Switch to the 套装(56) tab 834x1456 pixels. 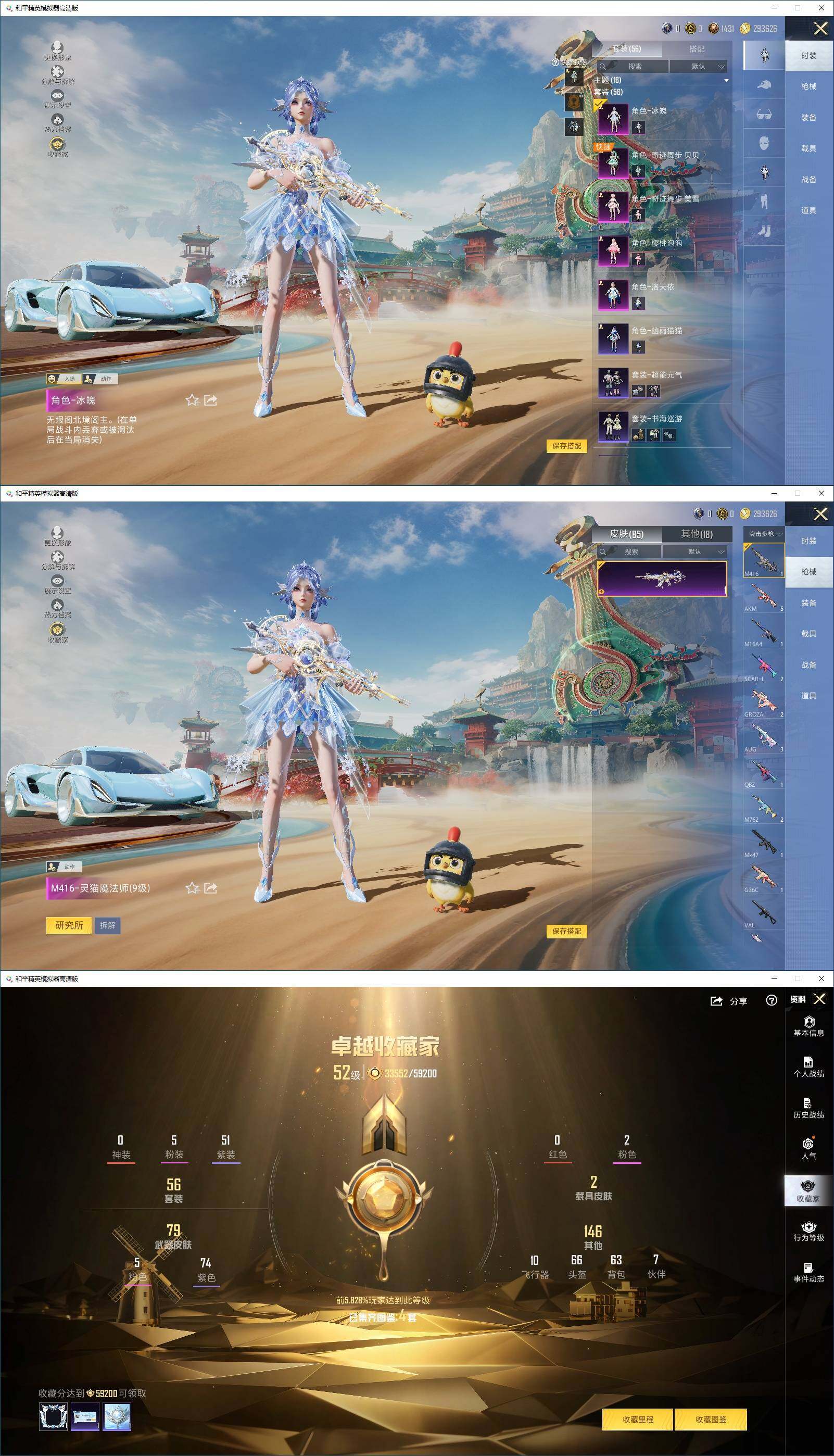pos(627,48)
